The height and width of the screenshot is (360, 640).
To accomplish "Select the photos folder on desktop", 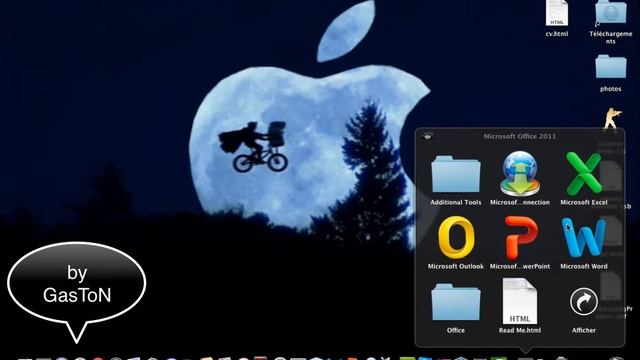I will [x=611, y=67].
